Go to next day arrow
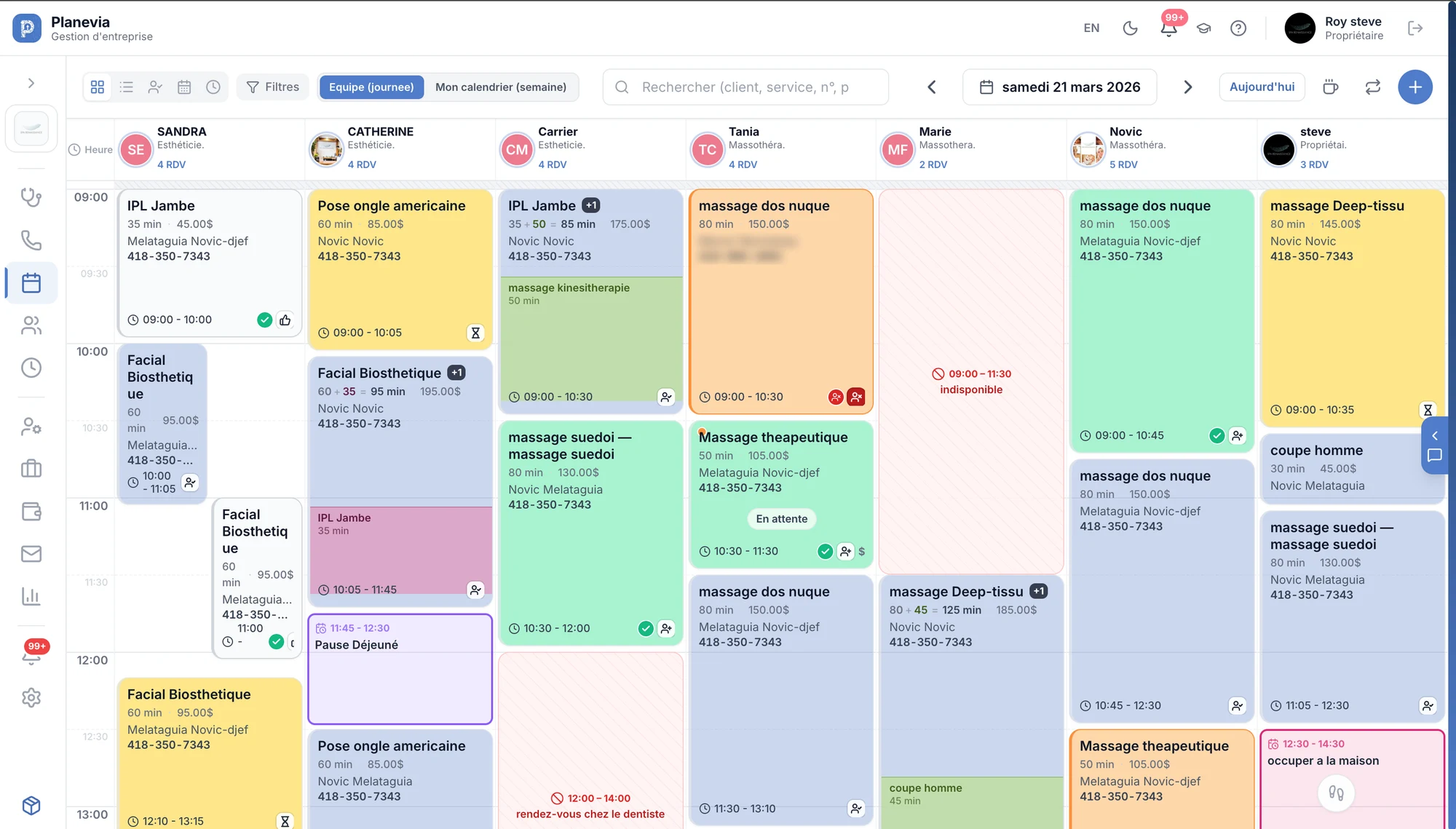Viewport: 1456px width, 829px height. tap(1188, 87)
